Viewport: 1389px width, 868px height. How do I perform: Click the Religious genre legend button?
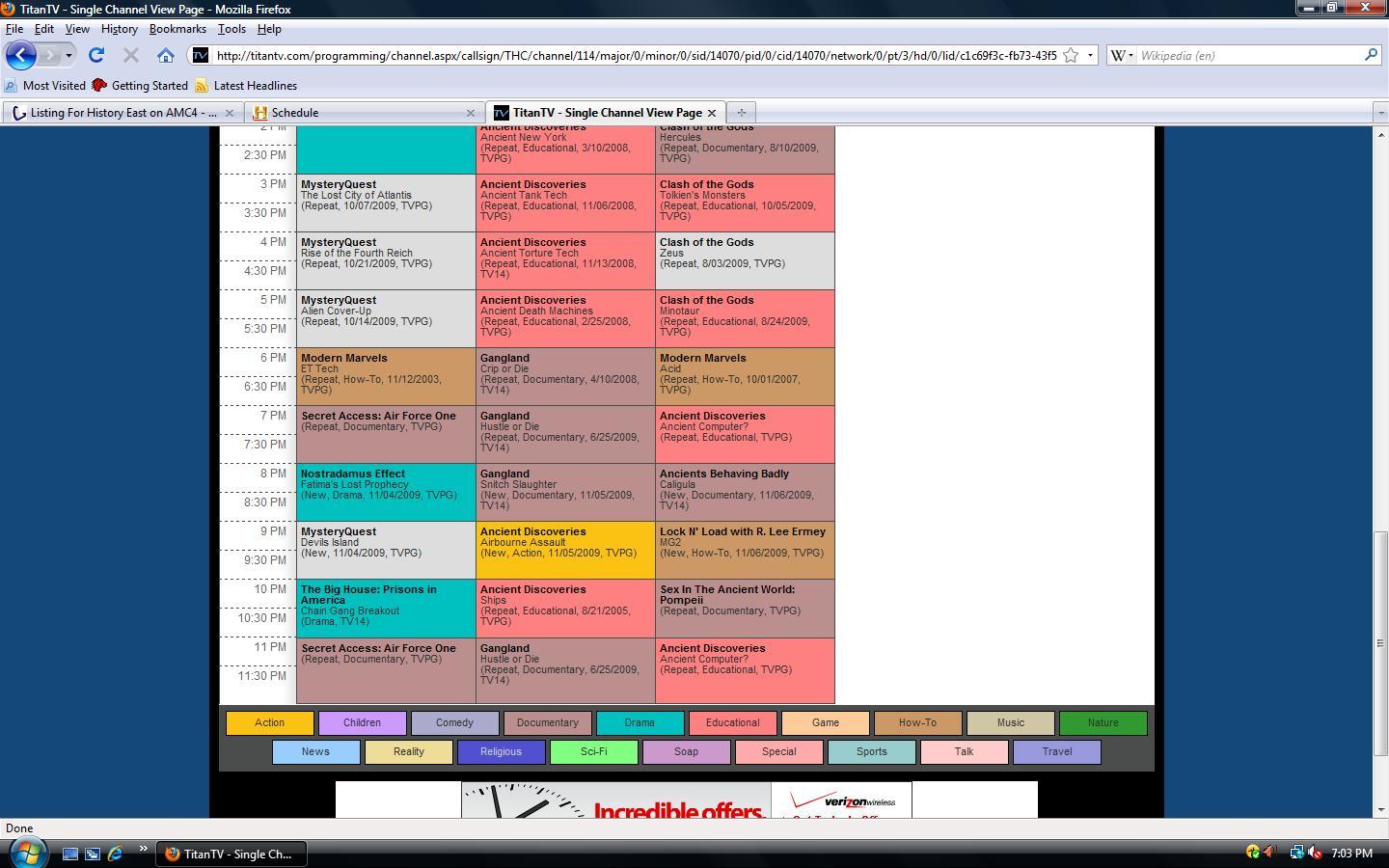coord(502,751)
